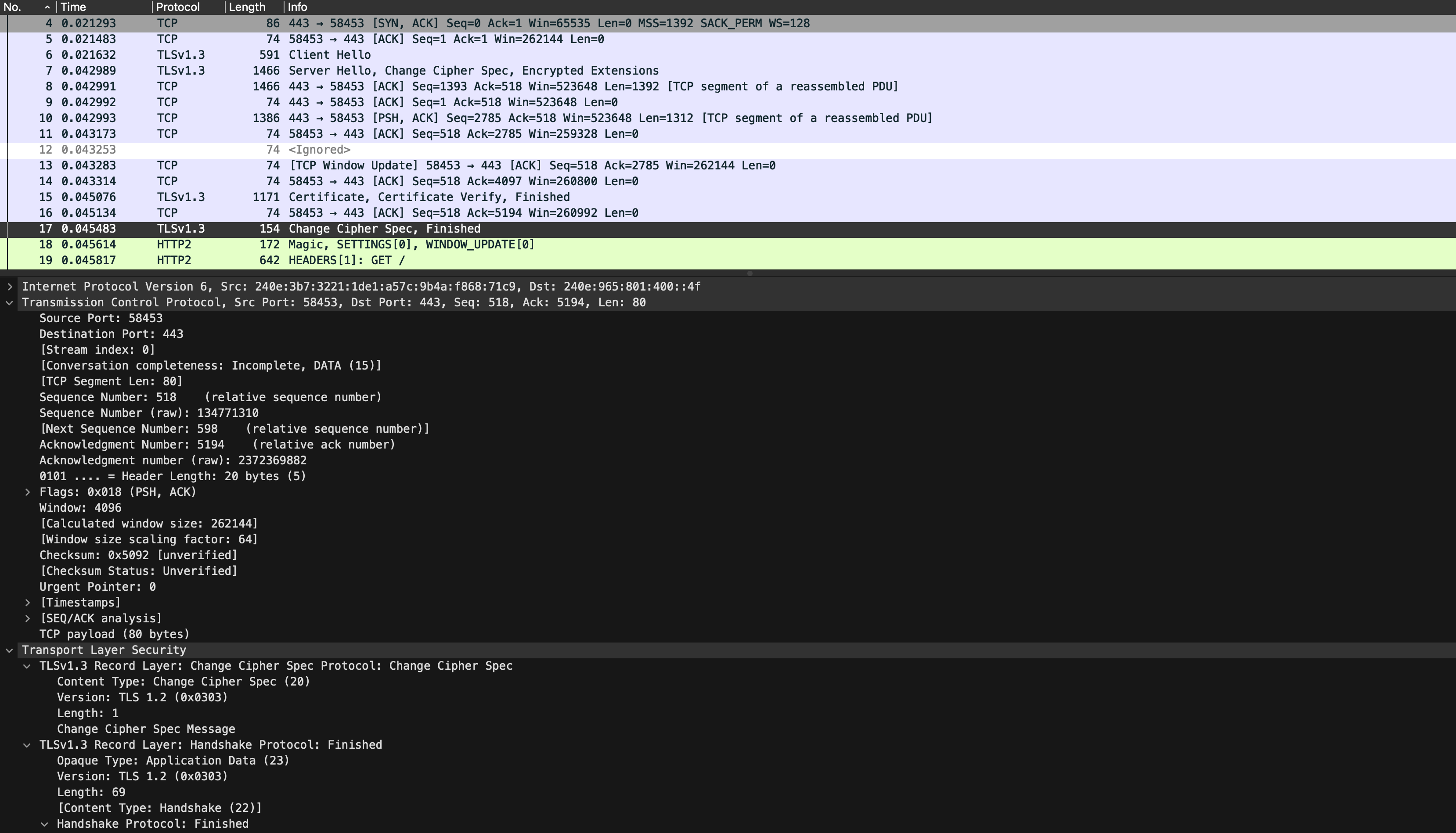Expand the [SEQ/ACK analysis] row

coord(27,618)
